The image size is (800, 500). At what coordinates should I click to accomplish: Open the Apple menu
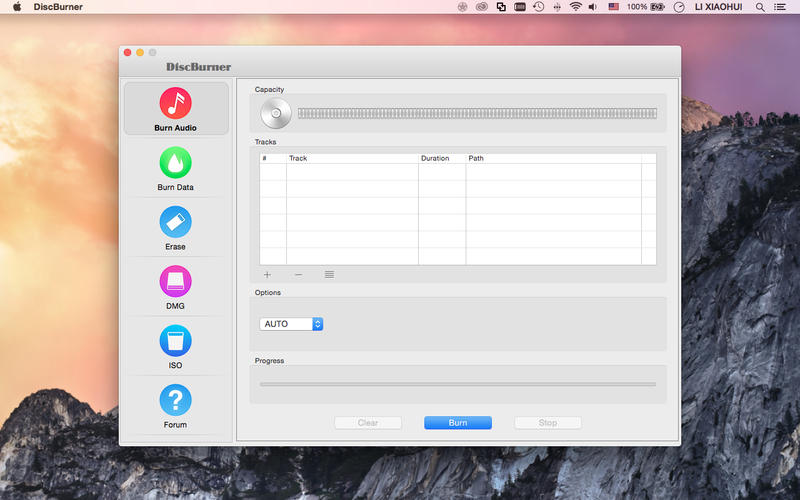click(17, 7)
